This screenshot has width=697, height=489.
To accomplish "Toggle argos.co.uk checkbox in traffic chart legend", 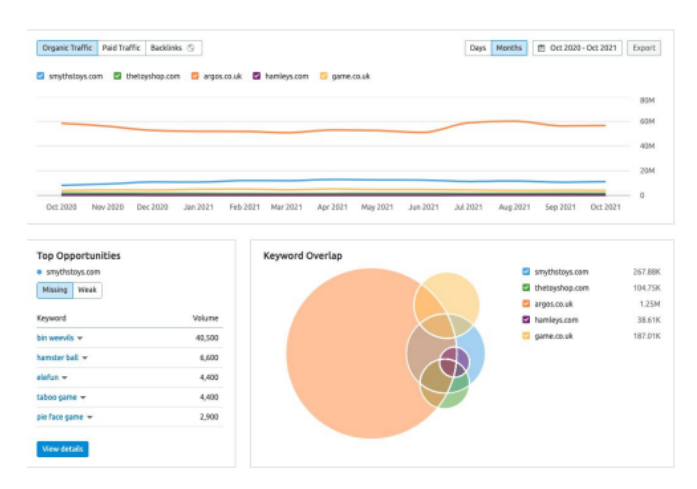I will (195, 76).
